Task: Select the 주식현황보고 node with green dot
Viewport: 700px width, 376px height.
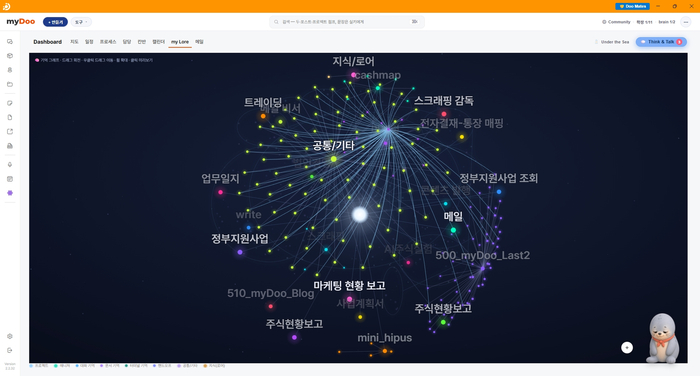Action: [x=443, y=322]
